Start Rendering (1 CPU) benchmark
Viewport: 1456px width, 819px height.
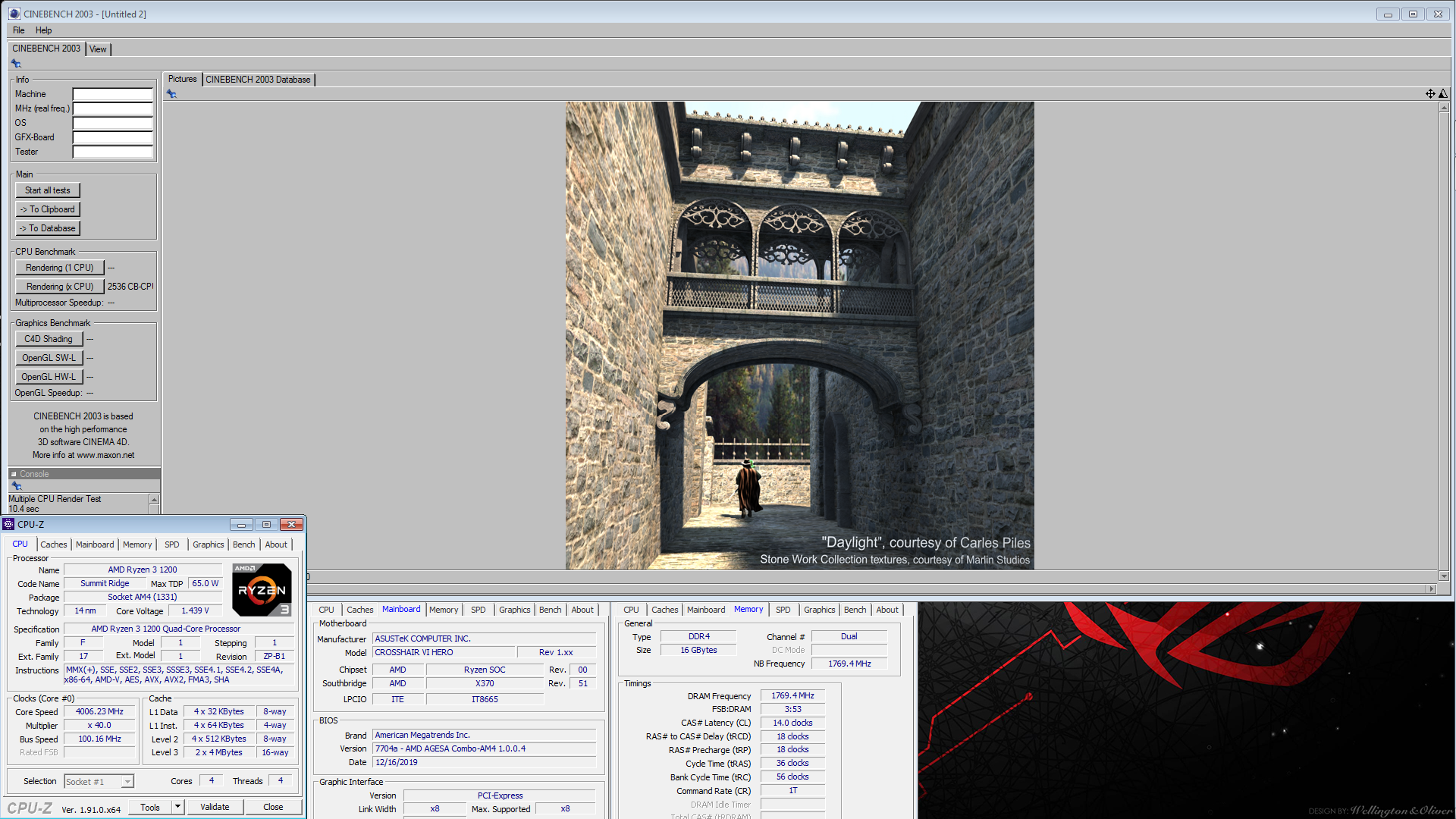pos(60,268)
